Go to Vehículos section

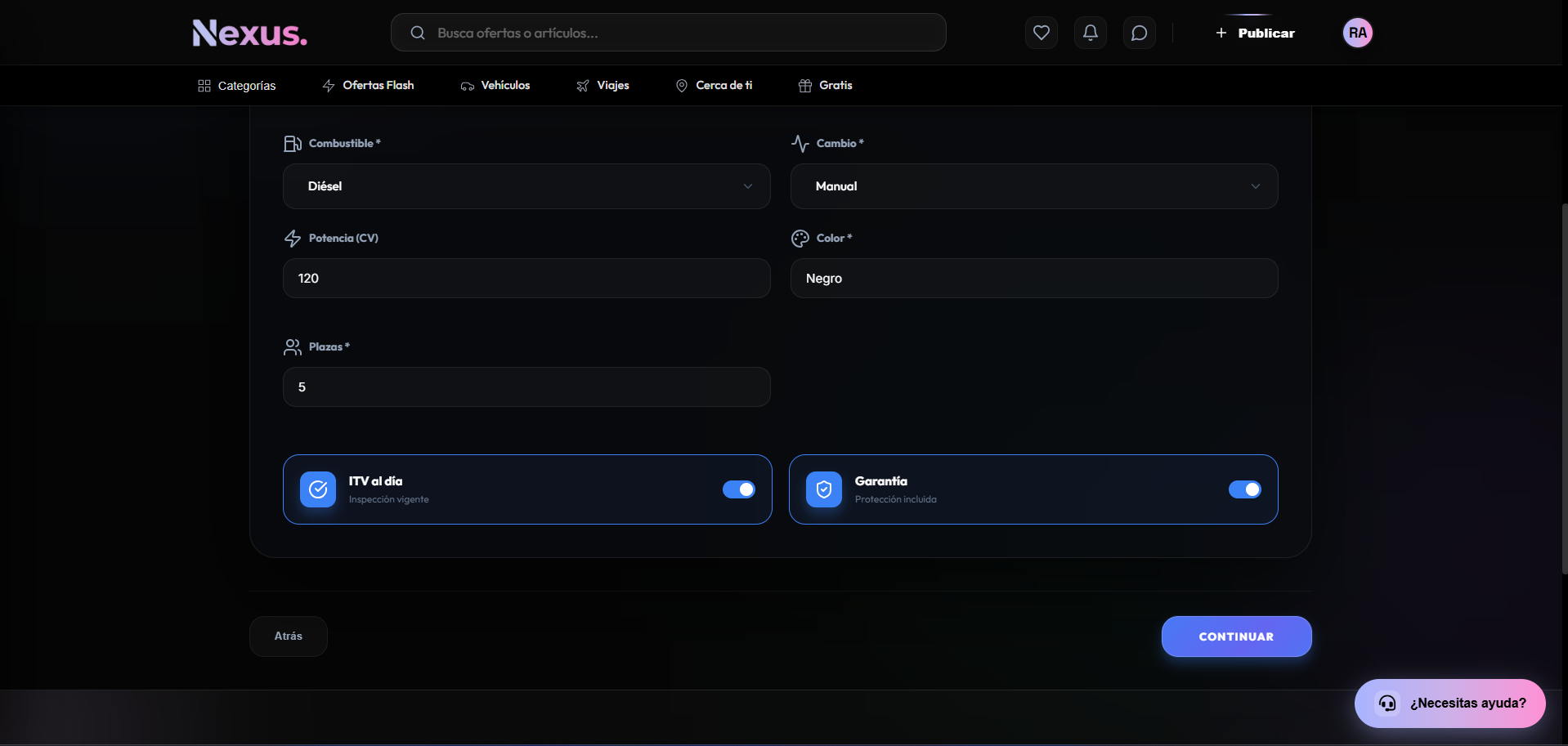click(495, 86)
